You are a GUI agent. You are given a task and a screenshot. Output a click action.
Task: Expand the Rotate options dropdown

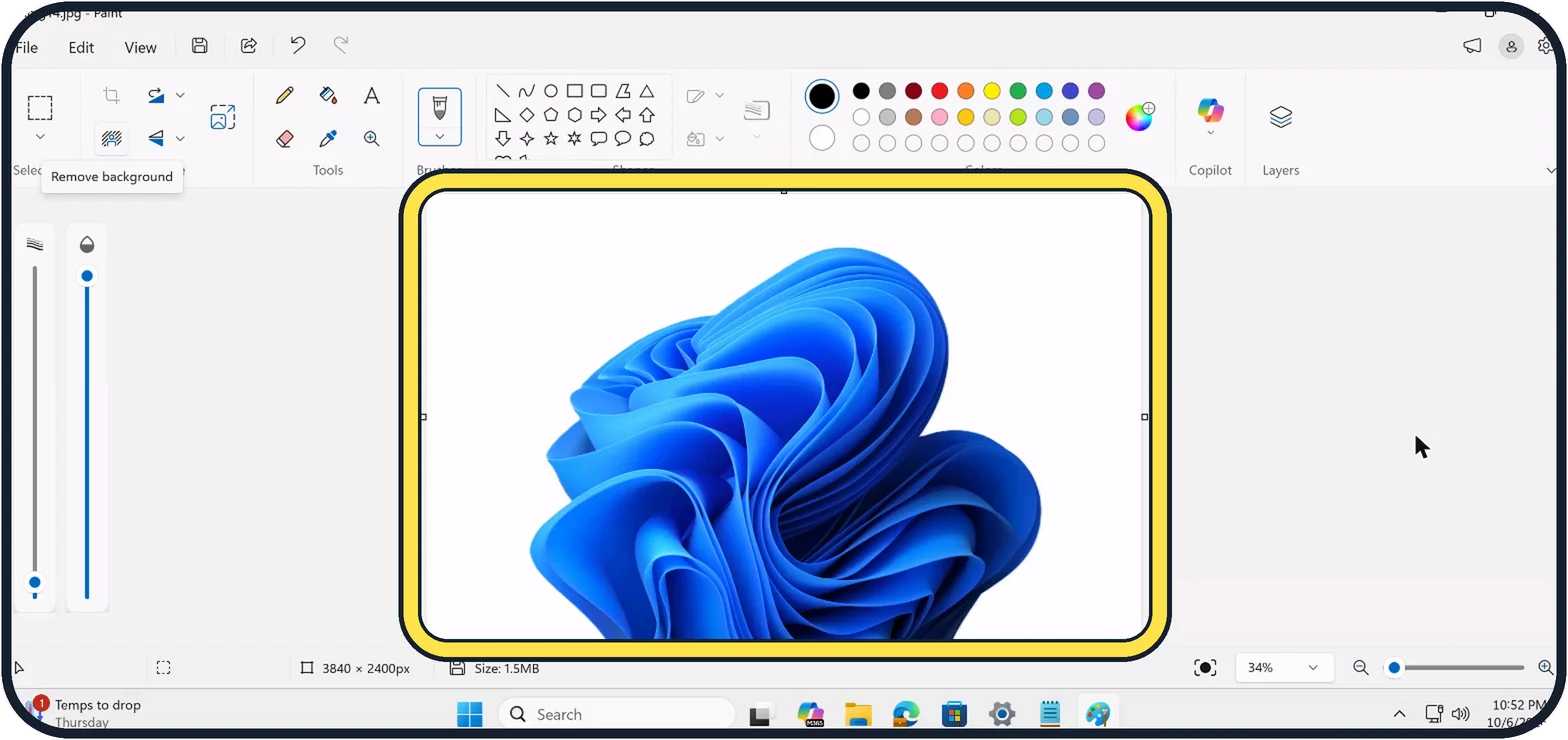(180, 95)
